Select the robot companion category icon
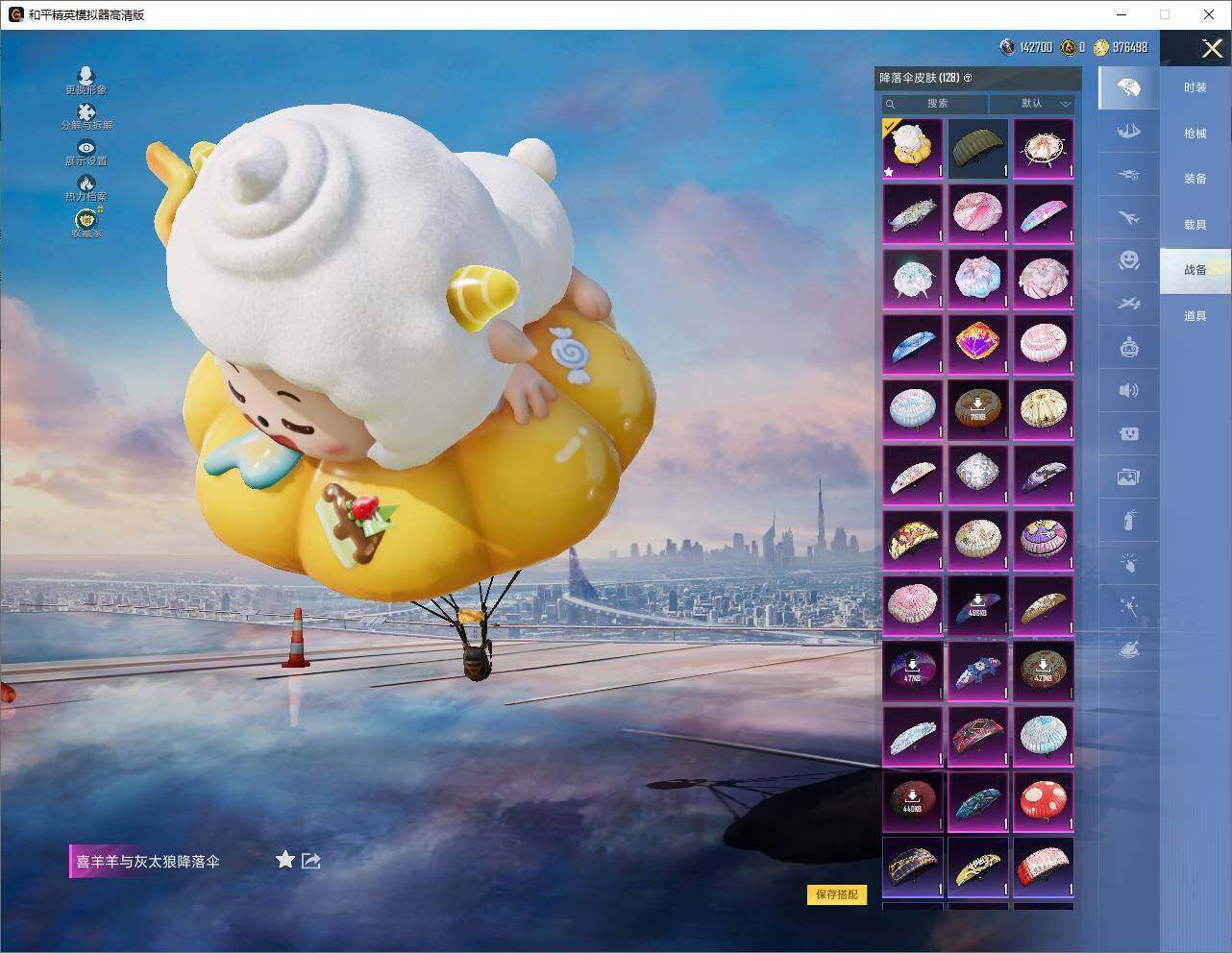The image size is (1232, 953). [1129, 347]
